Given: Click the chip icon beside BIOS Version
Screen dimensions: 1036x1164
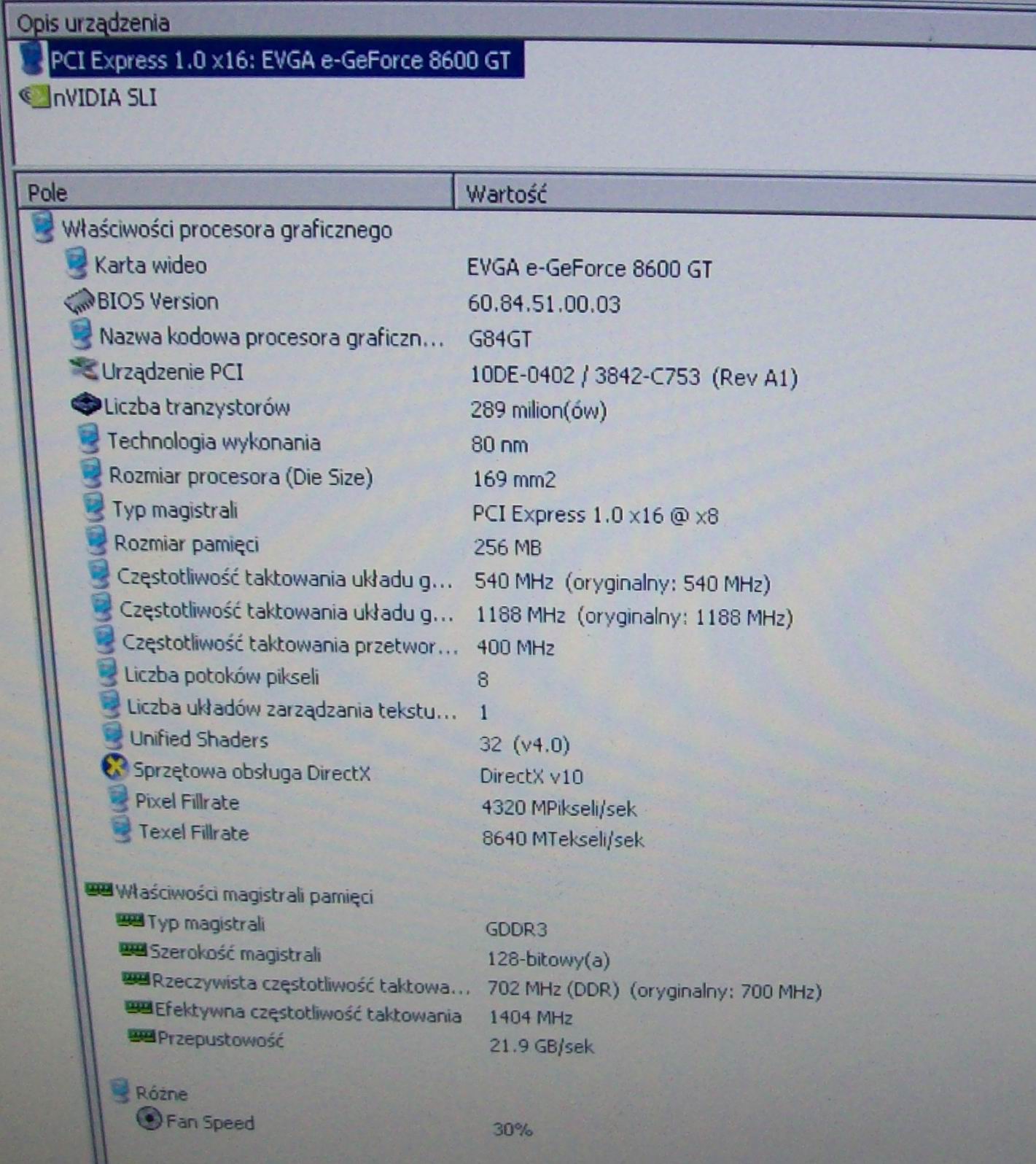Looking at the screenshot, I should (79, 300).
